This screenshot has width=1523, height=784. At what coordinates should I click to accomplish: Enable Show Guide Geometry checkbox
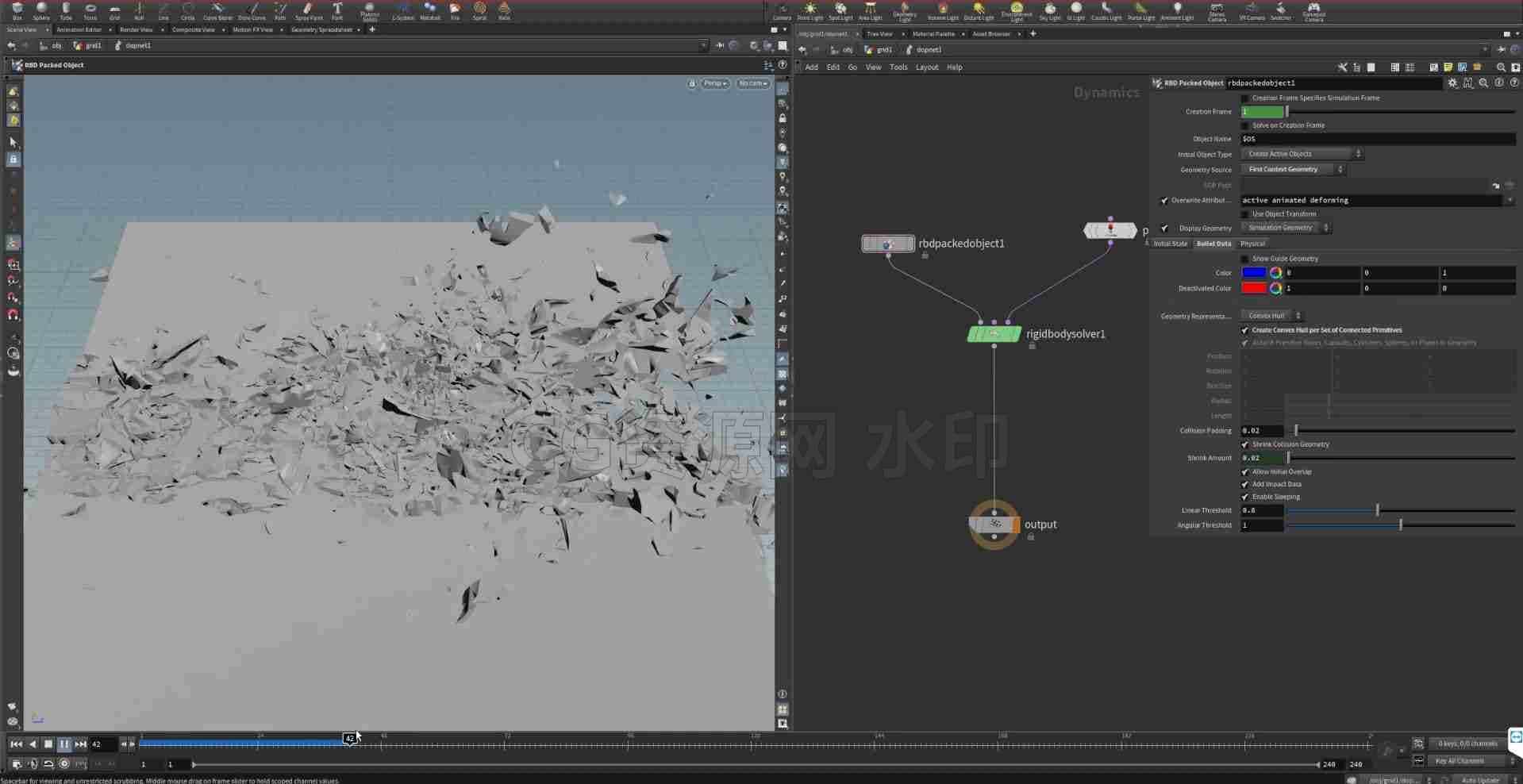(x=1244, y=259)
